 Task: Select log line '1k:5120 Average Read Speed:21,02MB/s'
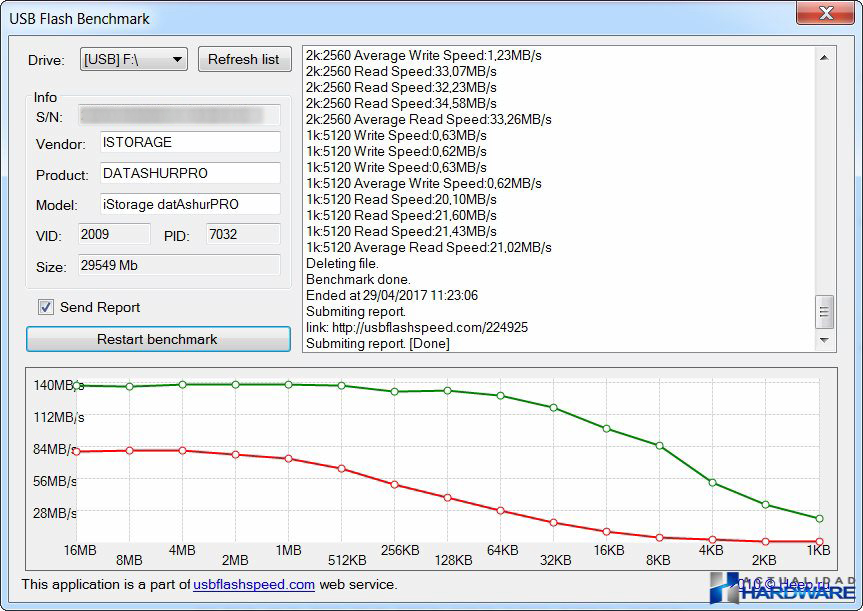tap(429, 248)
